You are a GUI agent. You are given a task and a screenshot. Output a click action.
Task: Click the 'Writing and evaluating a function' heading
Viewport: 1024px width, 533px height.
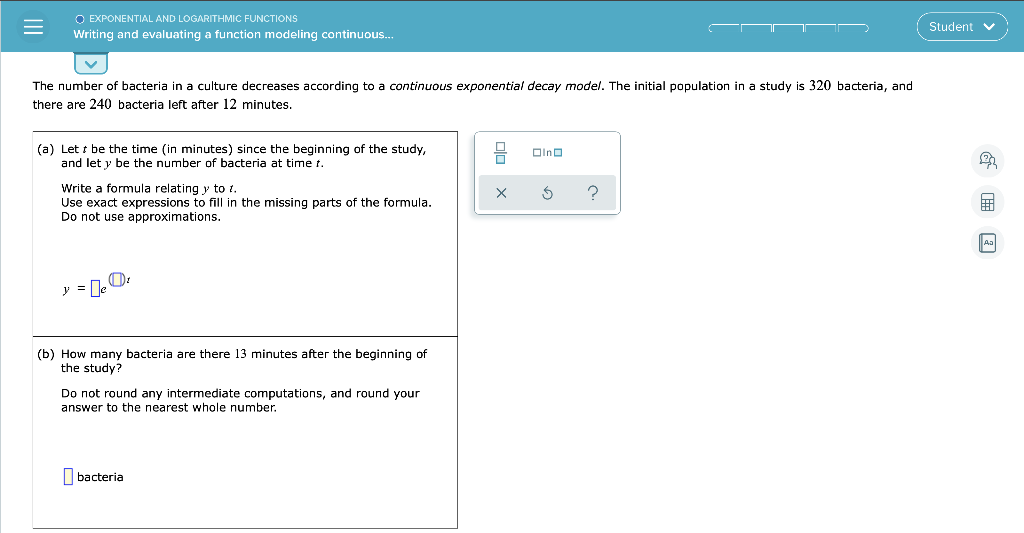[x=233, y=34]
